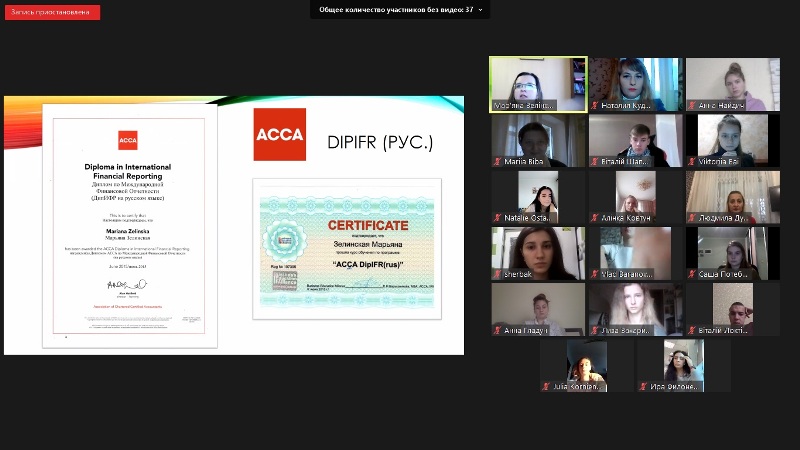Viewport: 800px width, 450px height.
Task: Select Vlad Batanov.. video tile
Action: 636,253
